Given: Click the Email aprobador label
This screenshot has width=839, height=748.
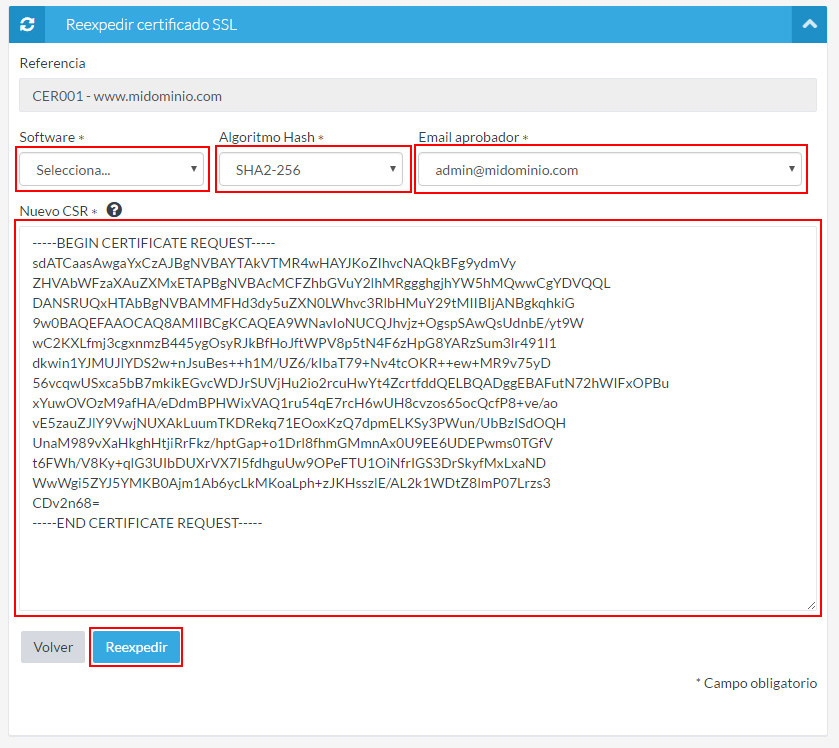Looking at the screenshot, I should point(469,137).
